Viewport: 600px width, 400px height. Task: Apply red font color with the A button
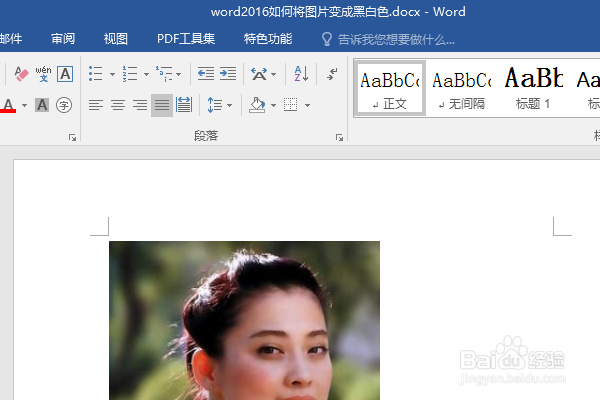8,105
